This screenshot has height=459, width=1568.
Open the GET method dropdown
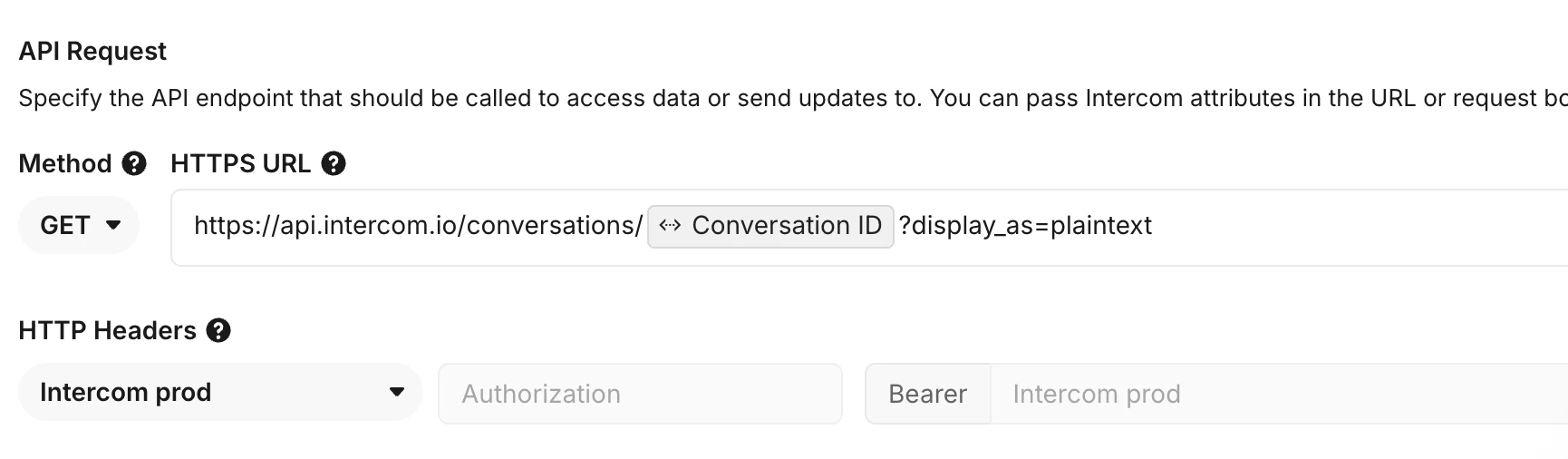click(x=79, y=225)
